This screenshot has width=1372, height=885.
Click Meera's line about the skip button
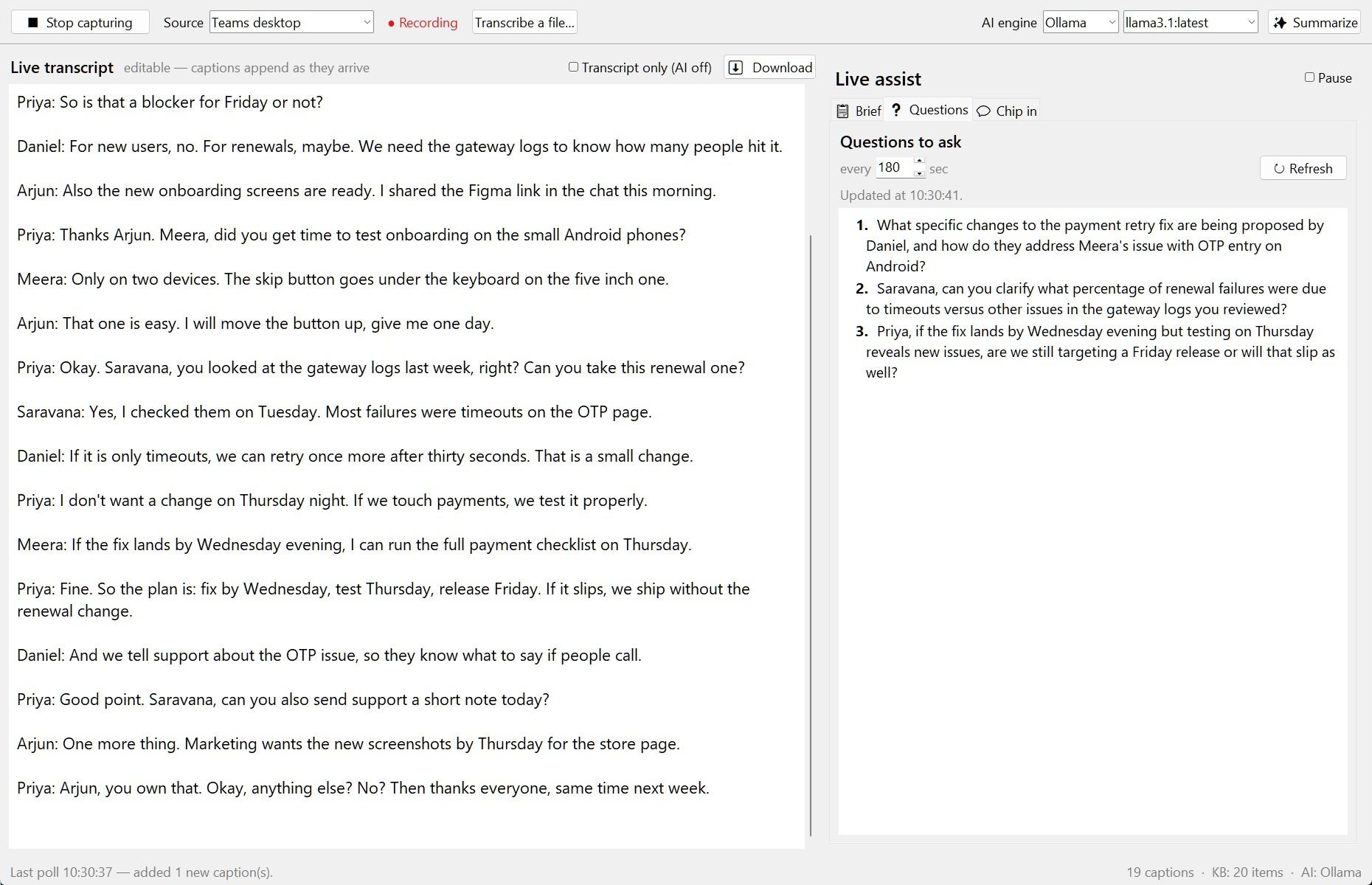click(342, 279)
